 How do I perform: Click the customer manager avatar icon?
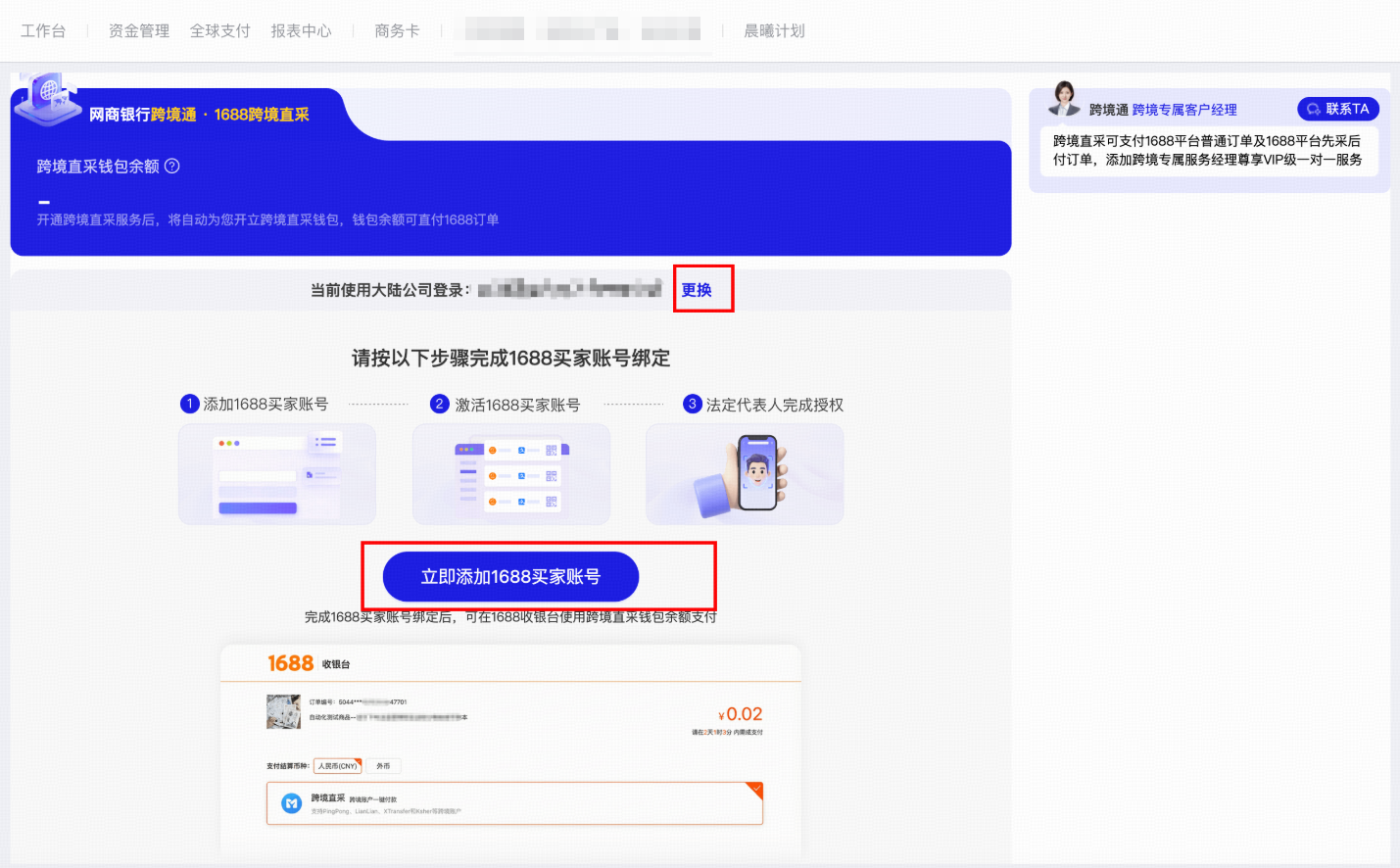pos(1064,99)
